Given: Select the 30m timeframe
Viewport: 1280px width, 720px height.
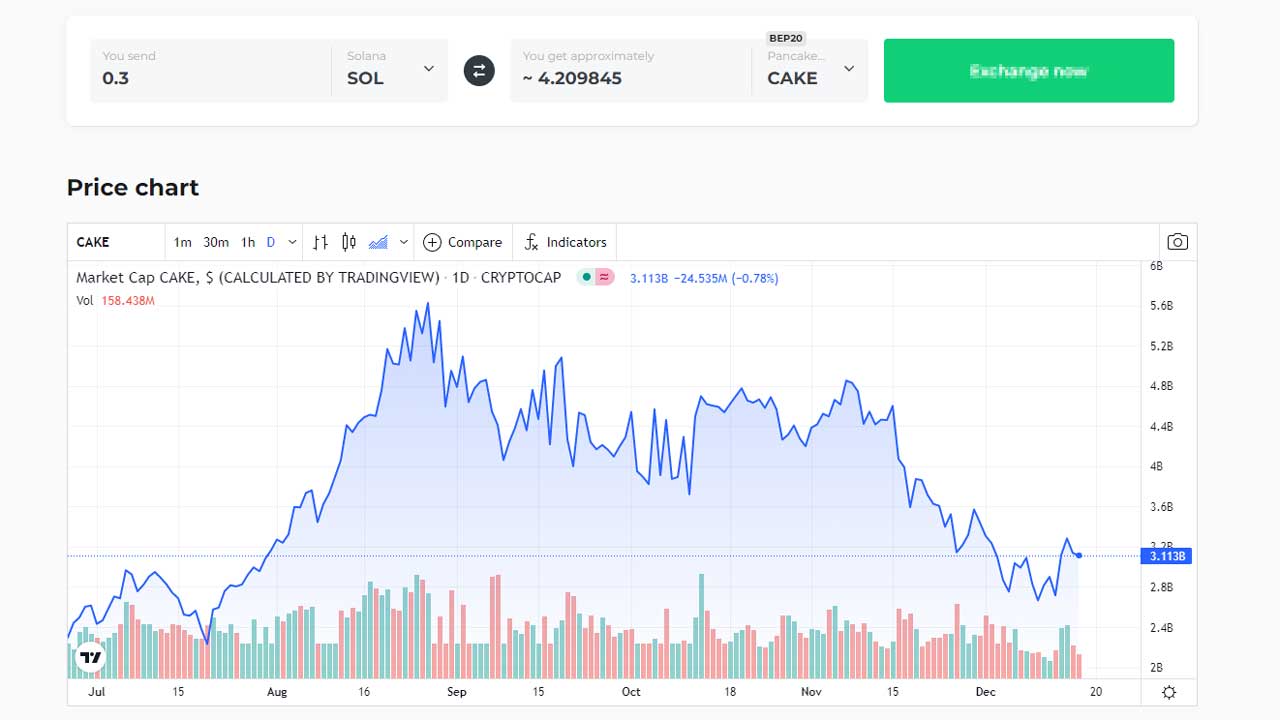Looking at the screenshot, I should (216, 242).
